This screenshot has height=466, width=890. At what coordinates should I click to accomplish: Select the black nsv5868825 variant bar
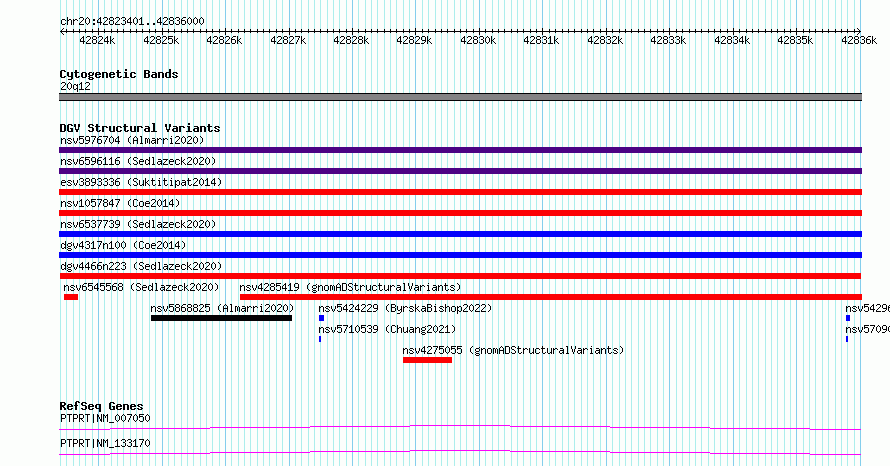pyautogui.click(x=221, y=318)
